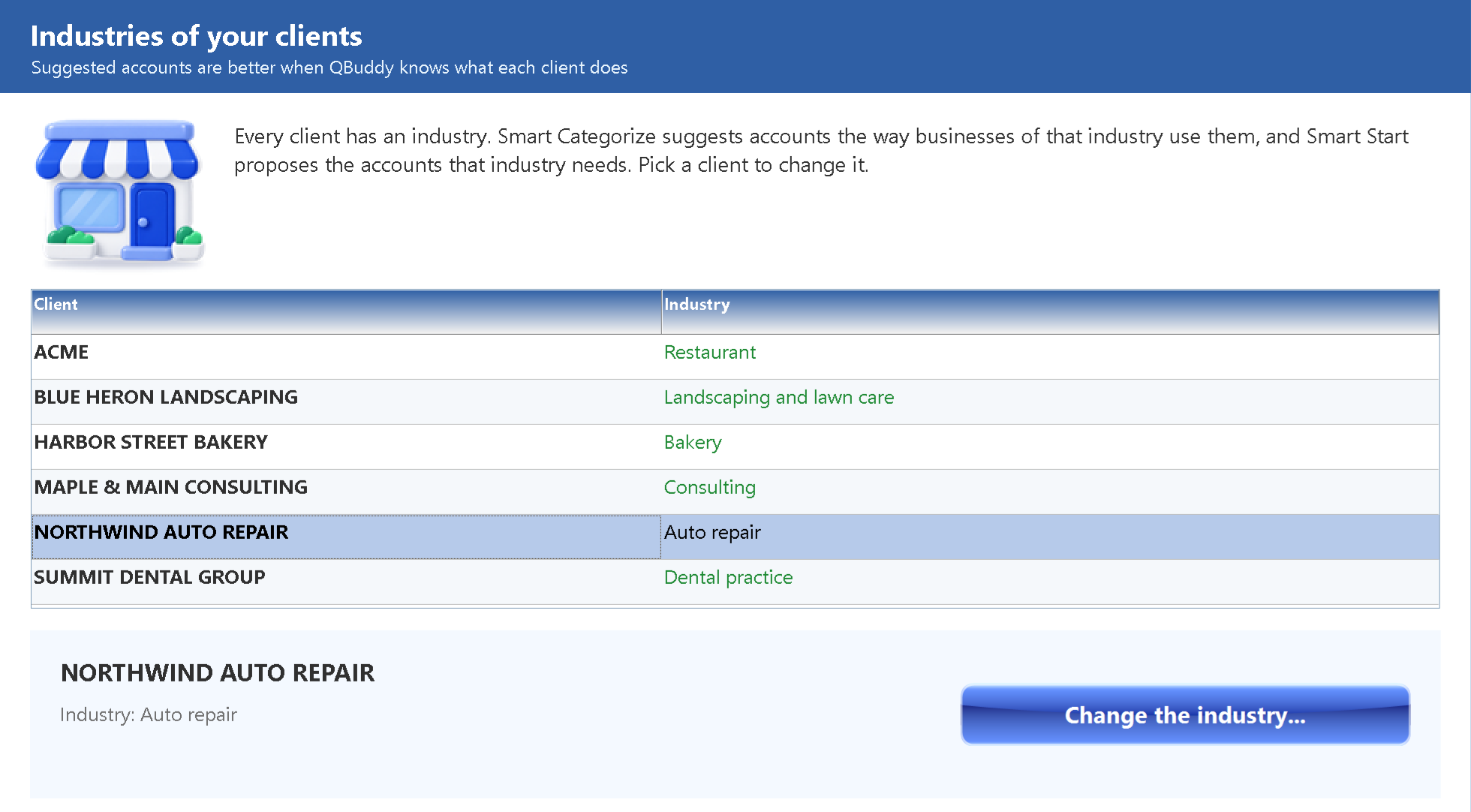Choose the Harbor Street Bakery client
The image size is (1471, 812).
tap(151, 442)
